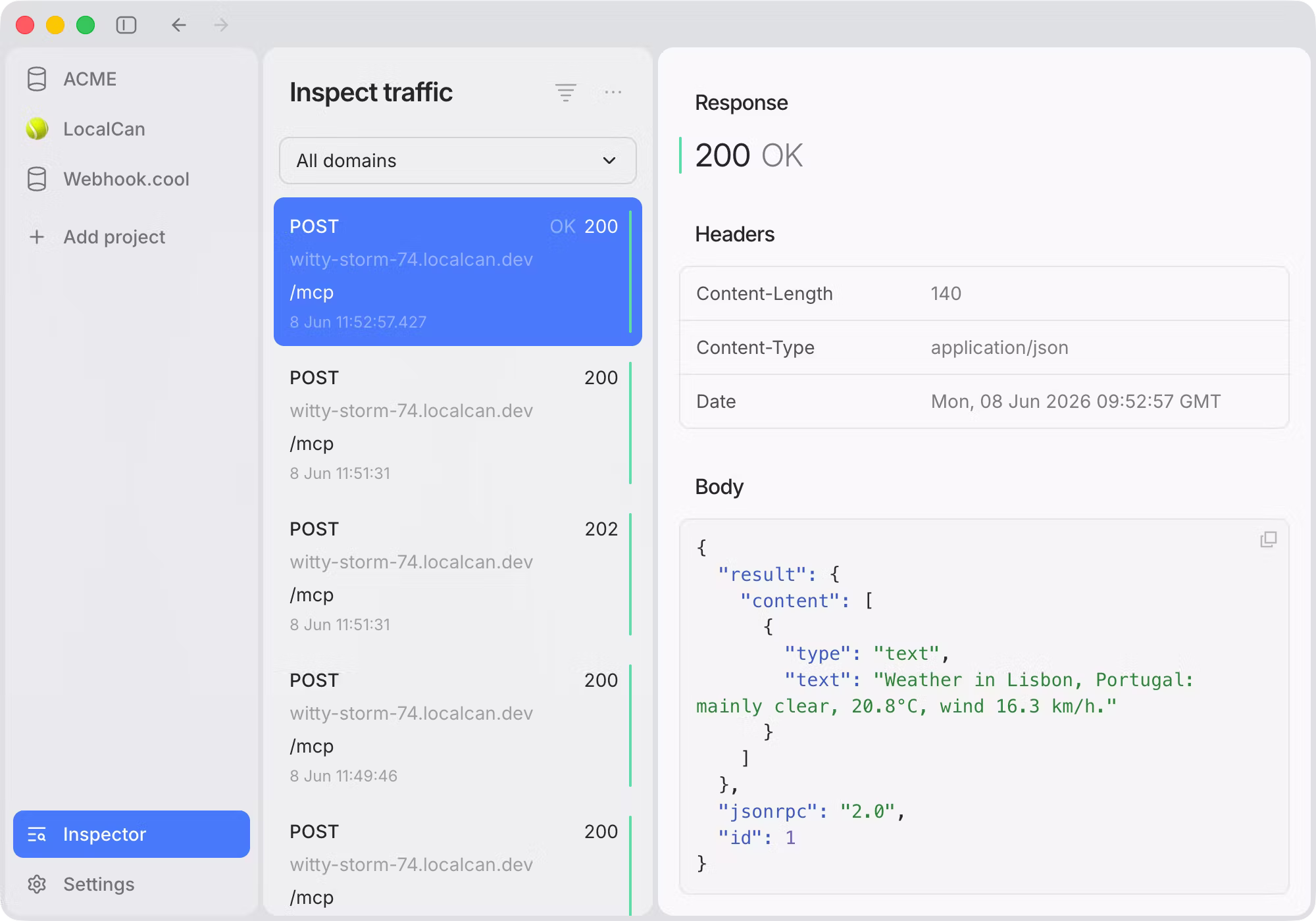The width and height of the screenshot is (1316, 921).
Task: Click the application/json header value
Action: click(x=999, y=347)
